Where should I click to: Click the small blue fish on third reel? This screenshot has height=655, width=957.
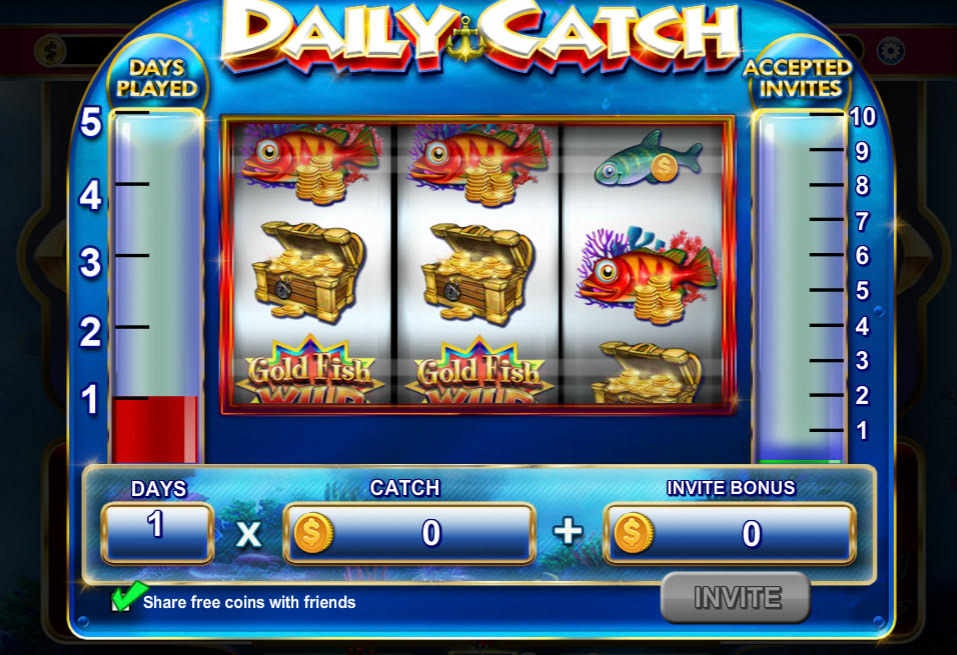pyautogui.click(x=648, y=159)
